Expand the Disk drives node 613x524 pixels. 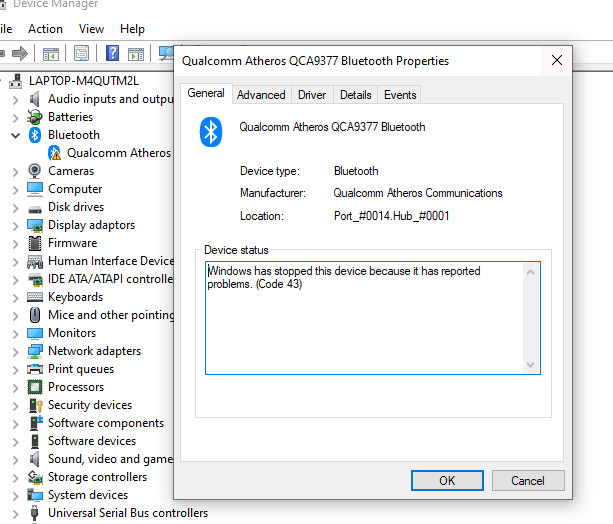point(16,208)
